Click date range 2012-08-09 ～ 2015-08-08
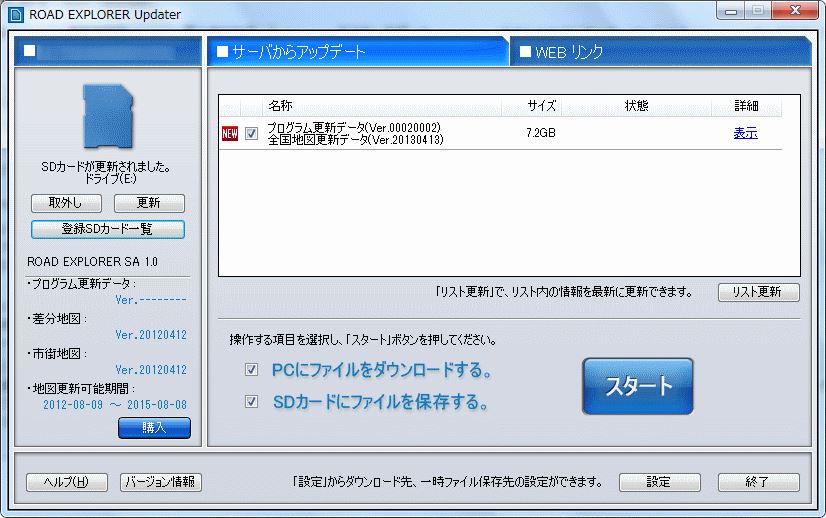The width and height of the screenshot is (826, 518). click(115, 405)
